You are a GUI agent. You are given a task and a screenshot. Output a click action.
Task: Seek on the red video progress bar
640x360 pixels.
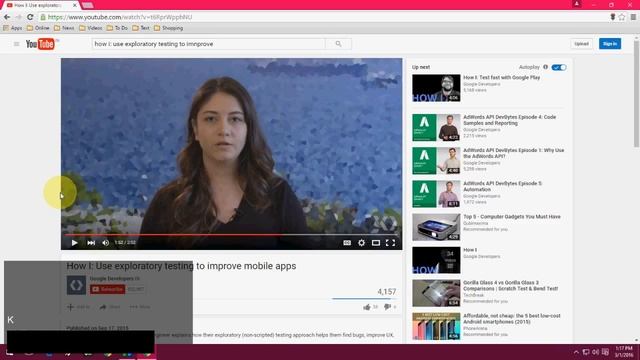(231, 235)
